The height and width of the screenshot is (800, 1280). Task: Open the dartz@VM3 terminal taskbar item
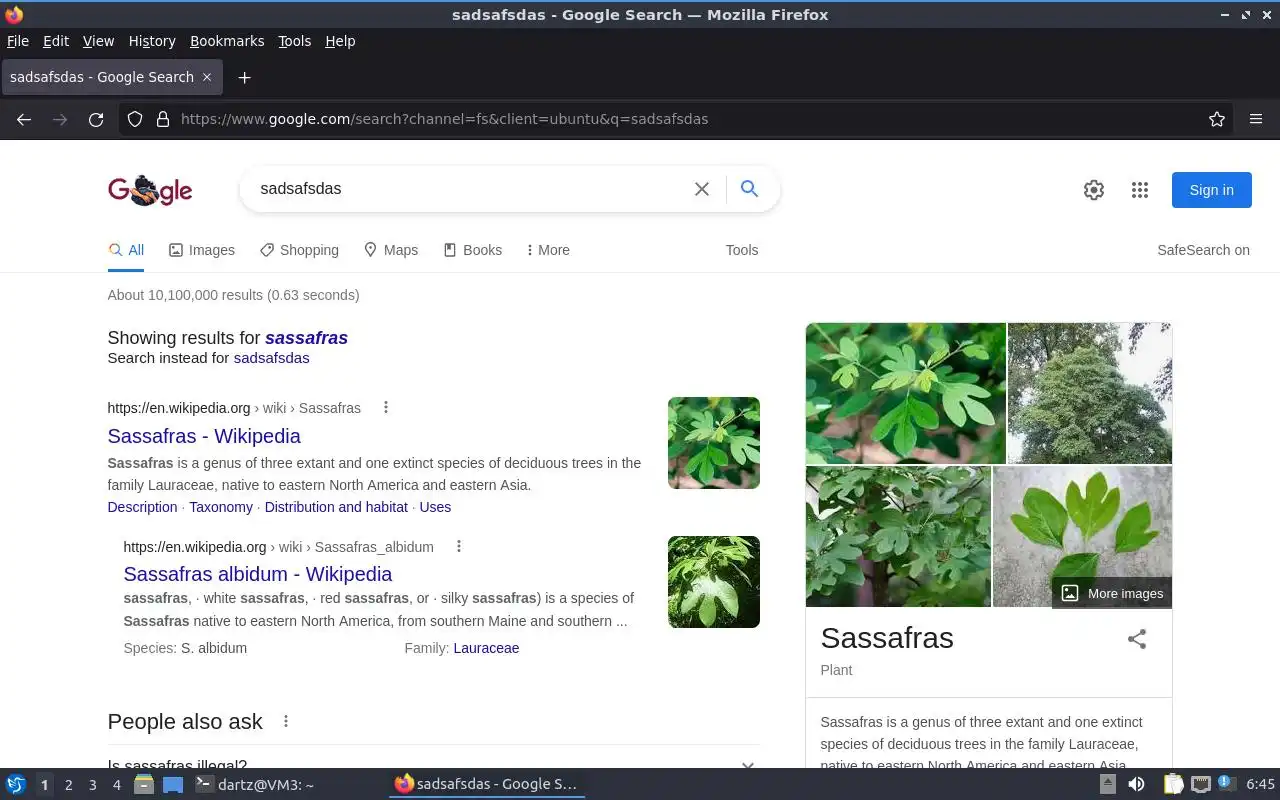pos(255,785)
